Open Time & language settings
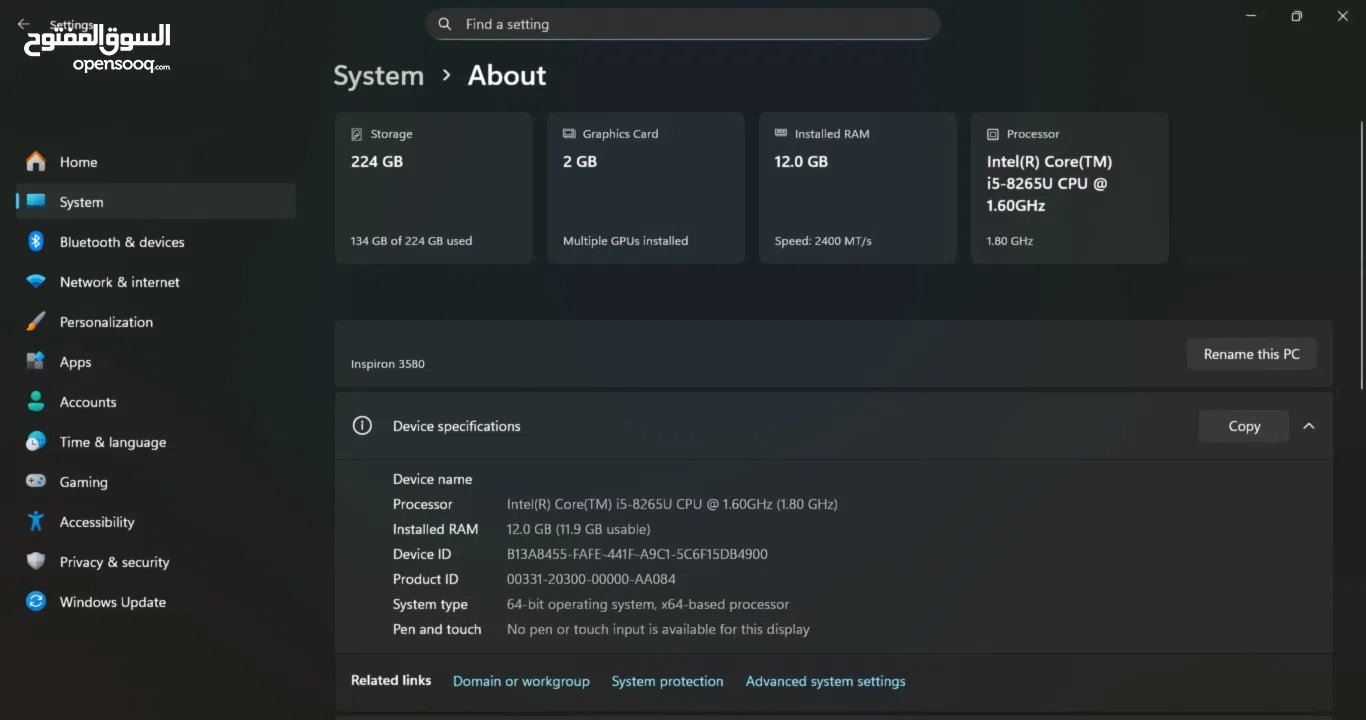The height and width of the screenshot is (720, 1366). click(112, 442)
